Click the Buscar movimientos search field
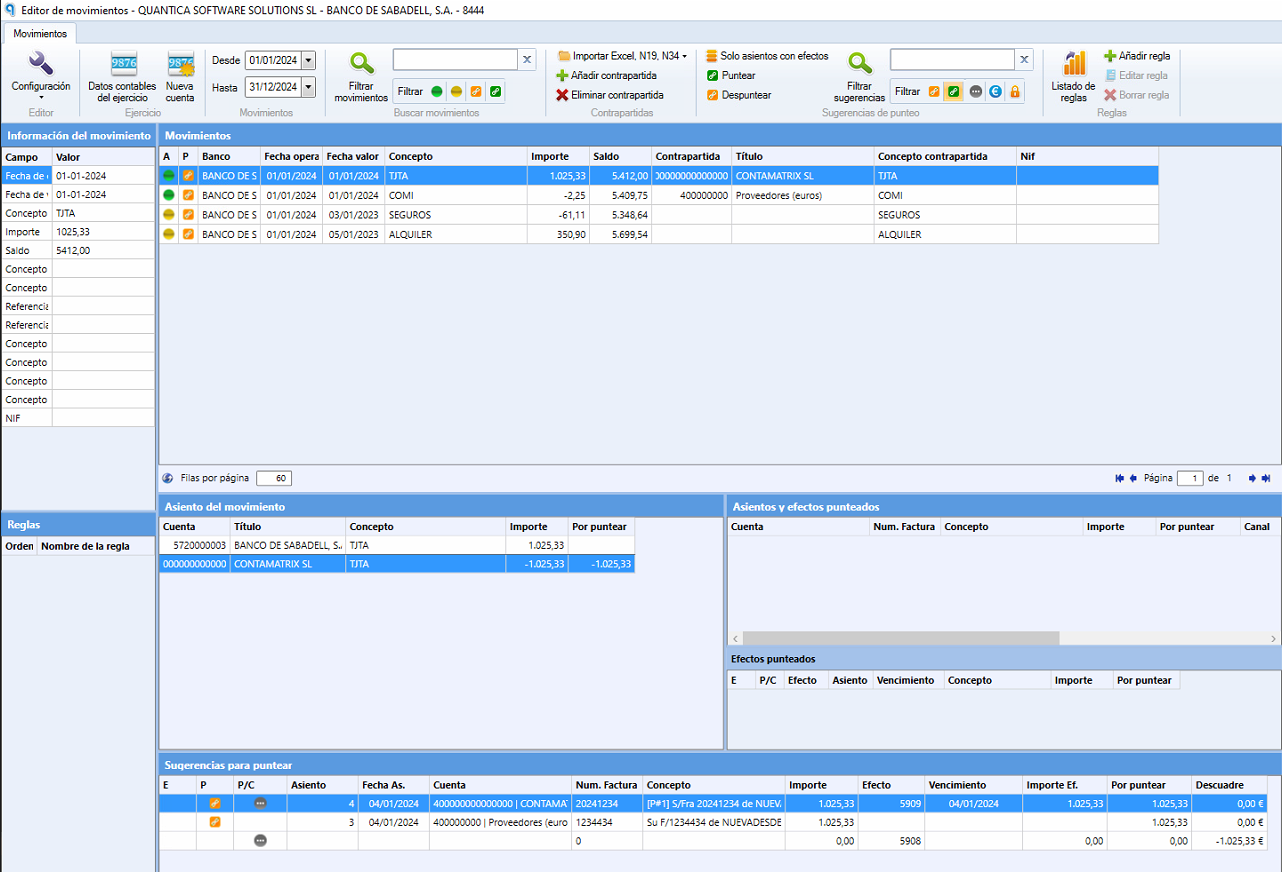This screenshot has width=1282, height=872. [455, 60]
